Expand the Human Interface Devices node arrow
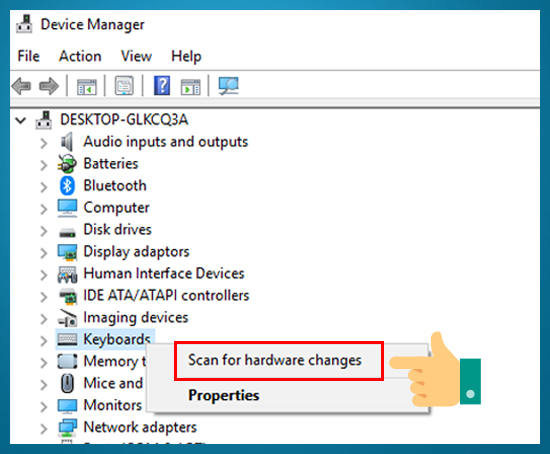550x454 pixels. (x=43, y=275)
